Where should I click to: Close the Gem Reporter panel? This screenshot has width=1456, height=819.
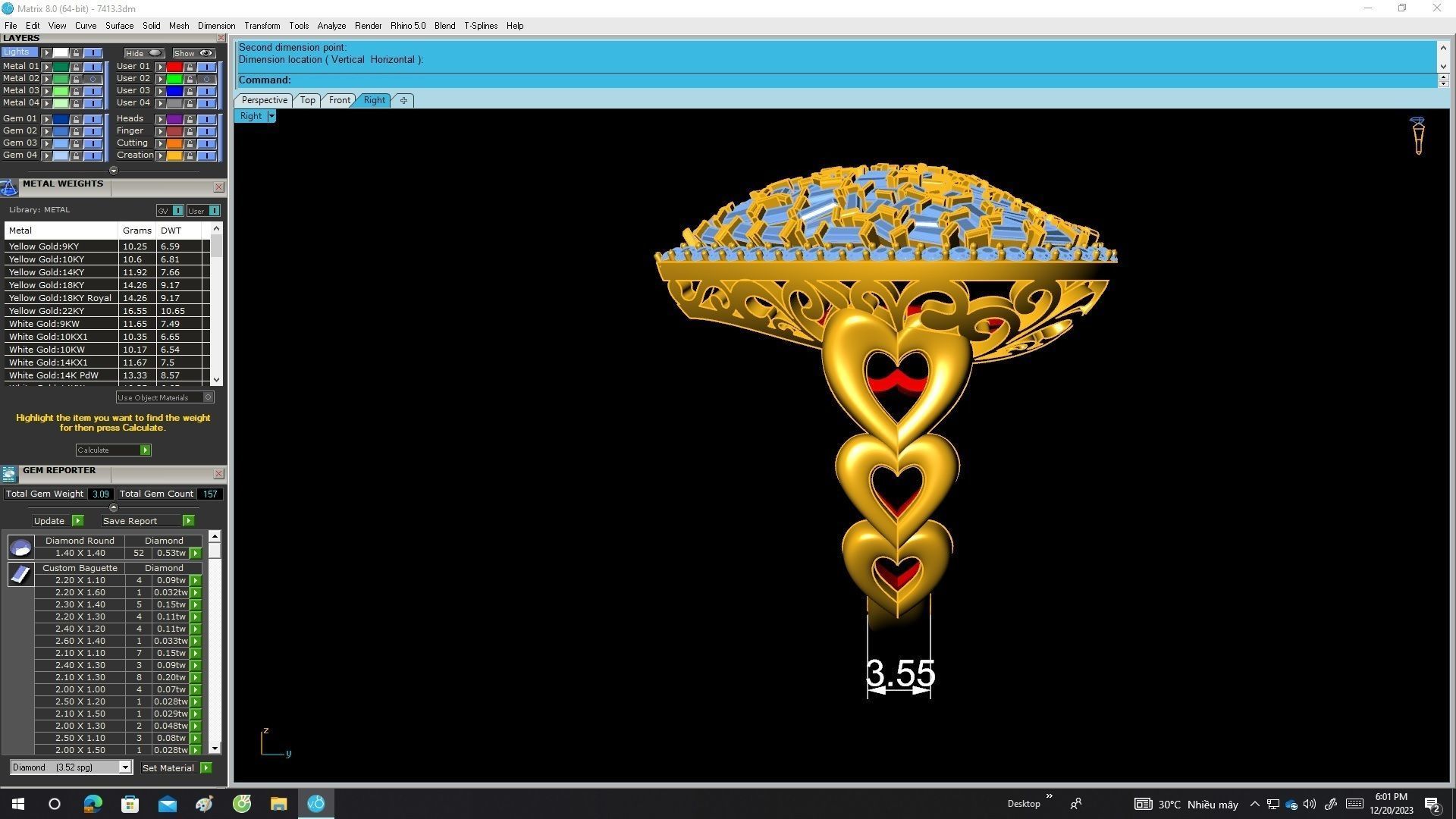(x=219, y=474)
